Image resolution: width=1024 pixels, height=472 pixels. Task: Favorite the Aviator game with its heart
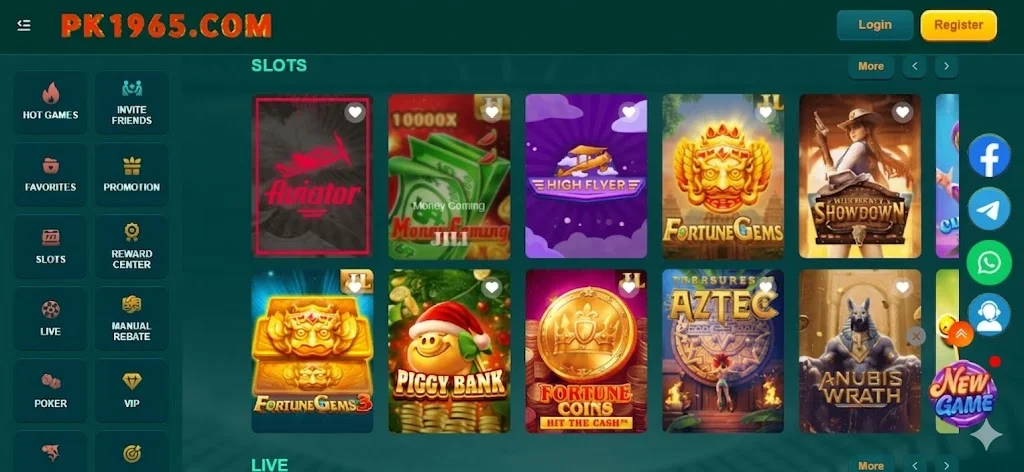355,112
